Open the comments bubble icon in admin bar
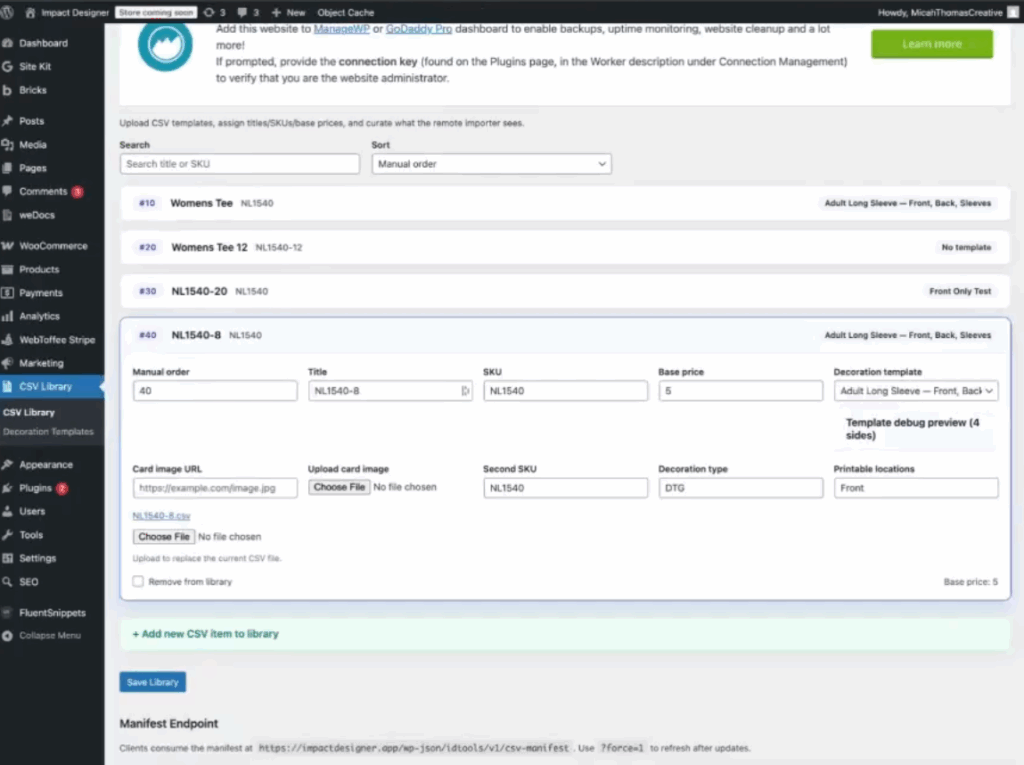1024x765 pixels. pos(243,12)
